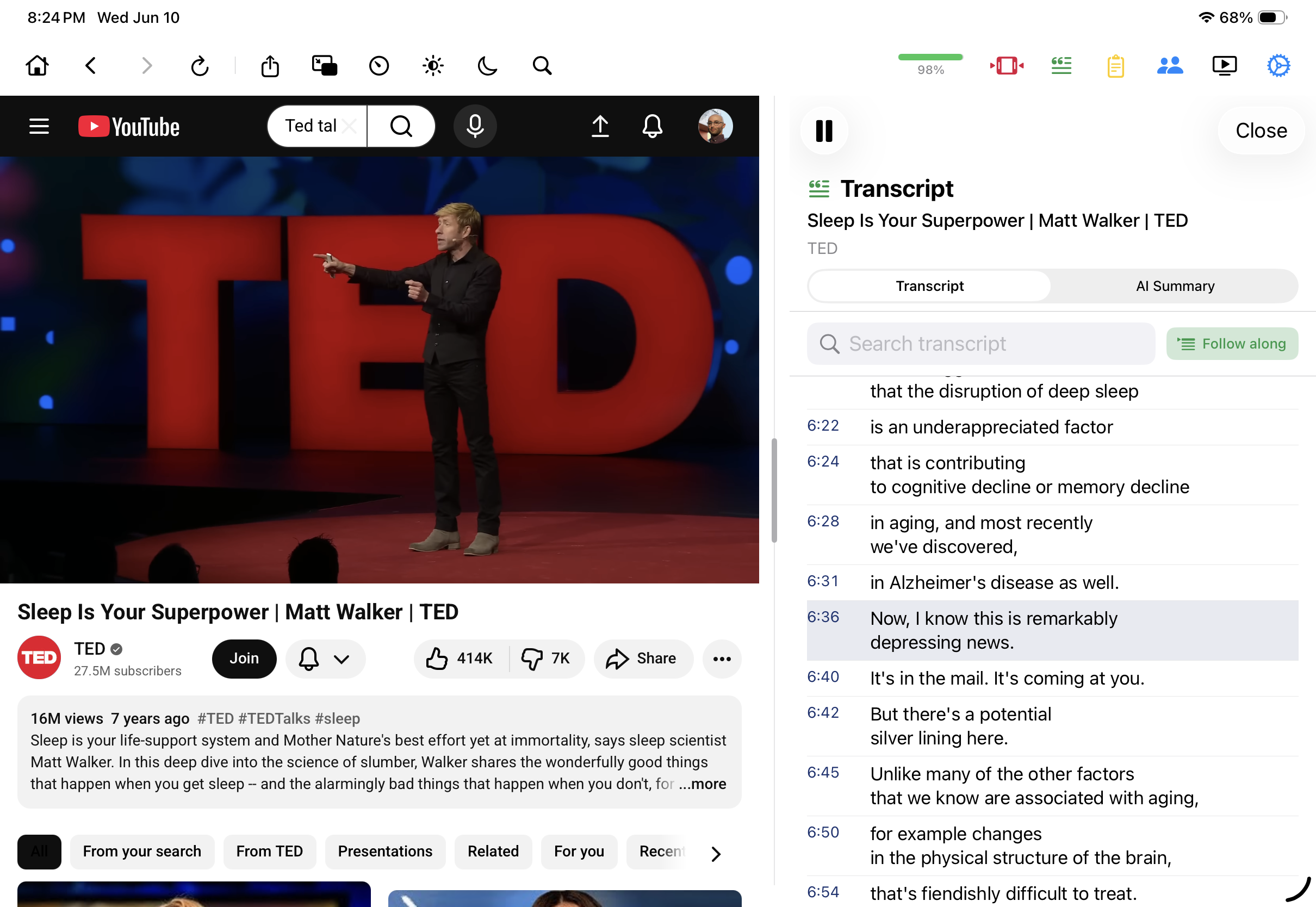Open YouTube notifications bell
The width and height of the screenshot is (1316, 907).
[653, 126]
